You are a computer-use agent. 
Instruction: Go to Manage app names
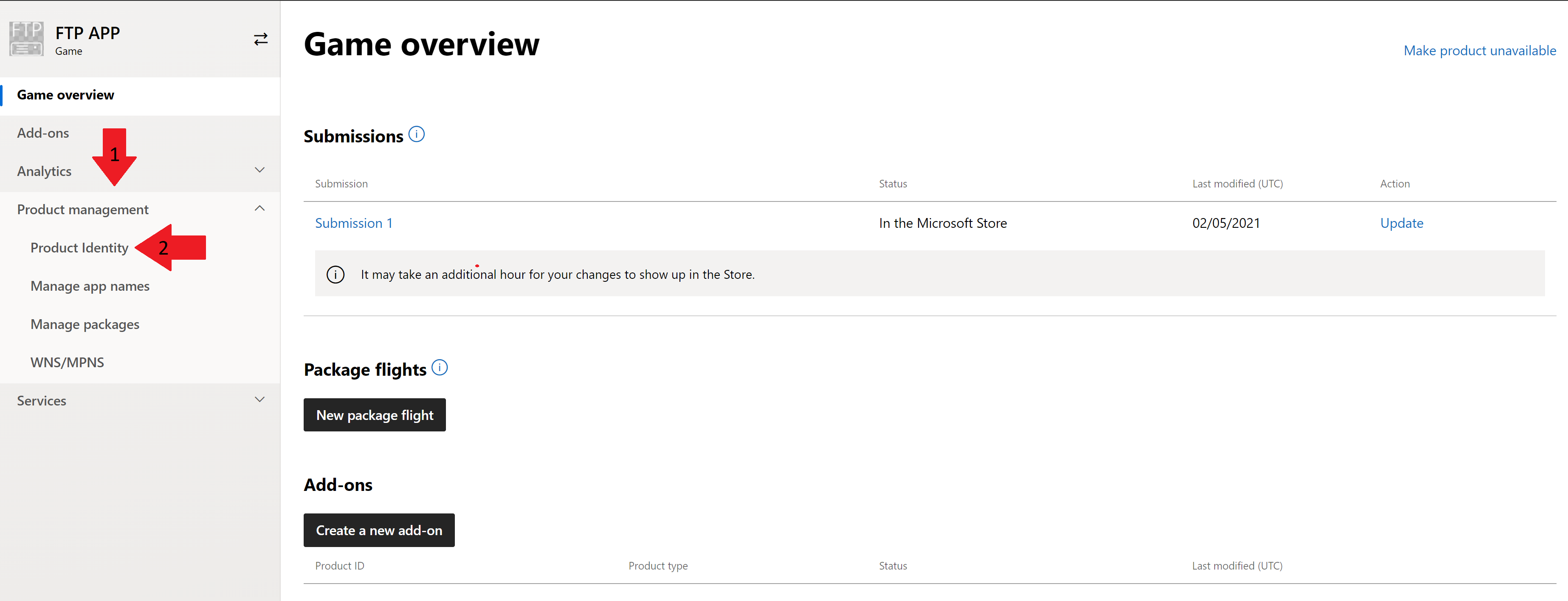coord(90,286)
